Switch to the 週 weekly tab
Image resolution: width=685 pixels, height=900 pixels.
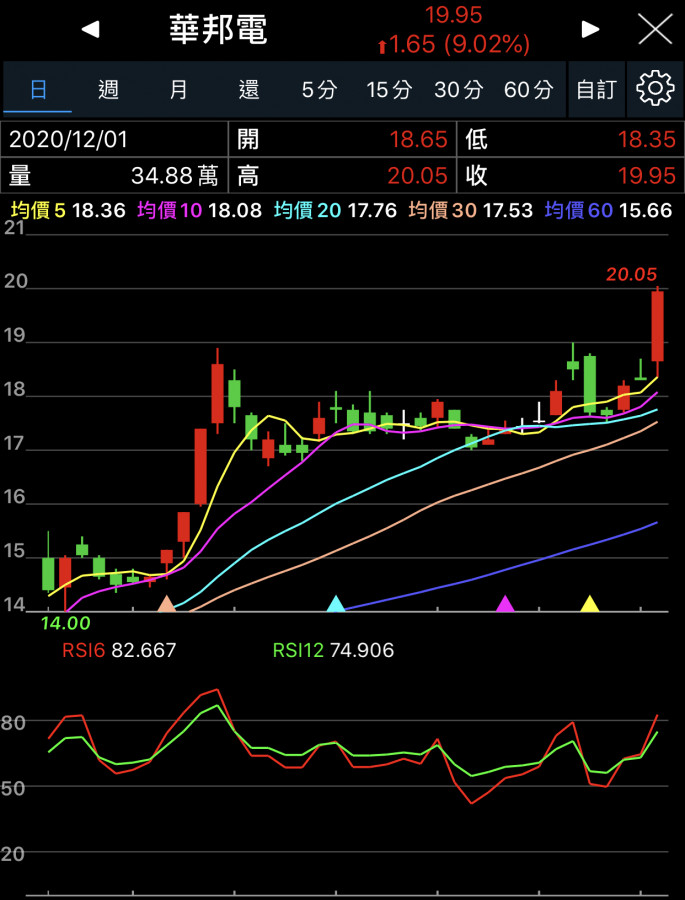(x=108, y=89)
